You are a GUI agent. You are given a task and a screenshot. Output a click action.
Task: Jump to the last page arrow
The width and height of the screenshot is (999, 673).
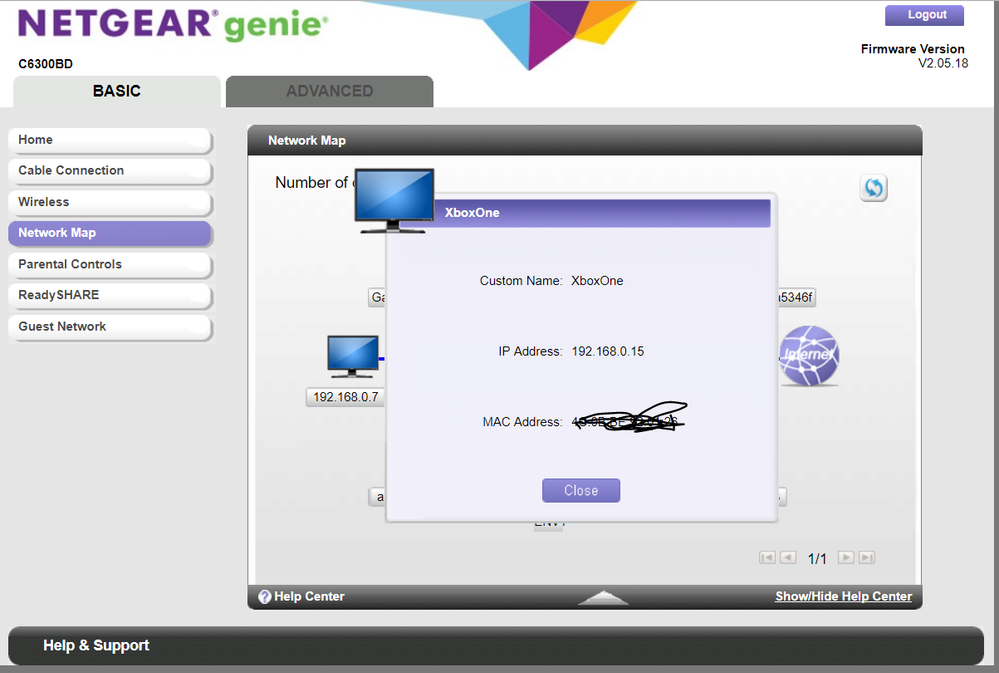(x=867, y=558)
